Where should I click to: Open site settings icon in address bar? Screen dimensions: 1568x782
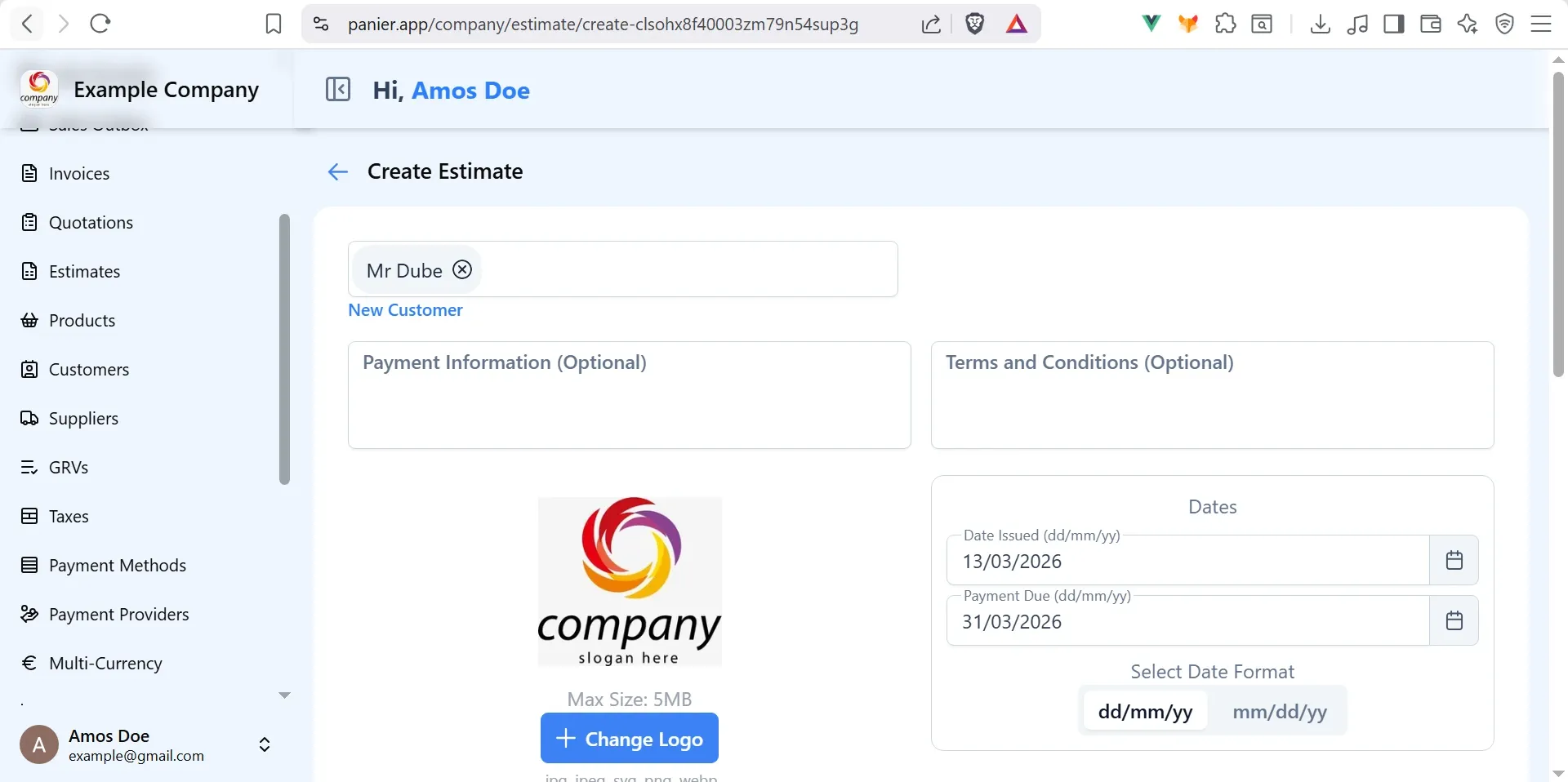pos(321,24)
